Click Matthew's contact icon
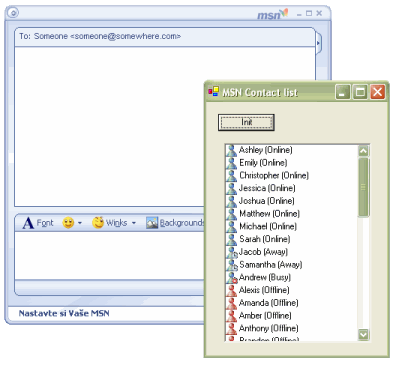The width and height of the screenshot is (393, 365). coord(231,214)
